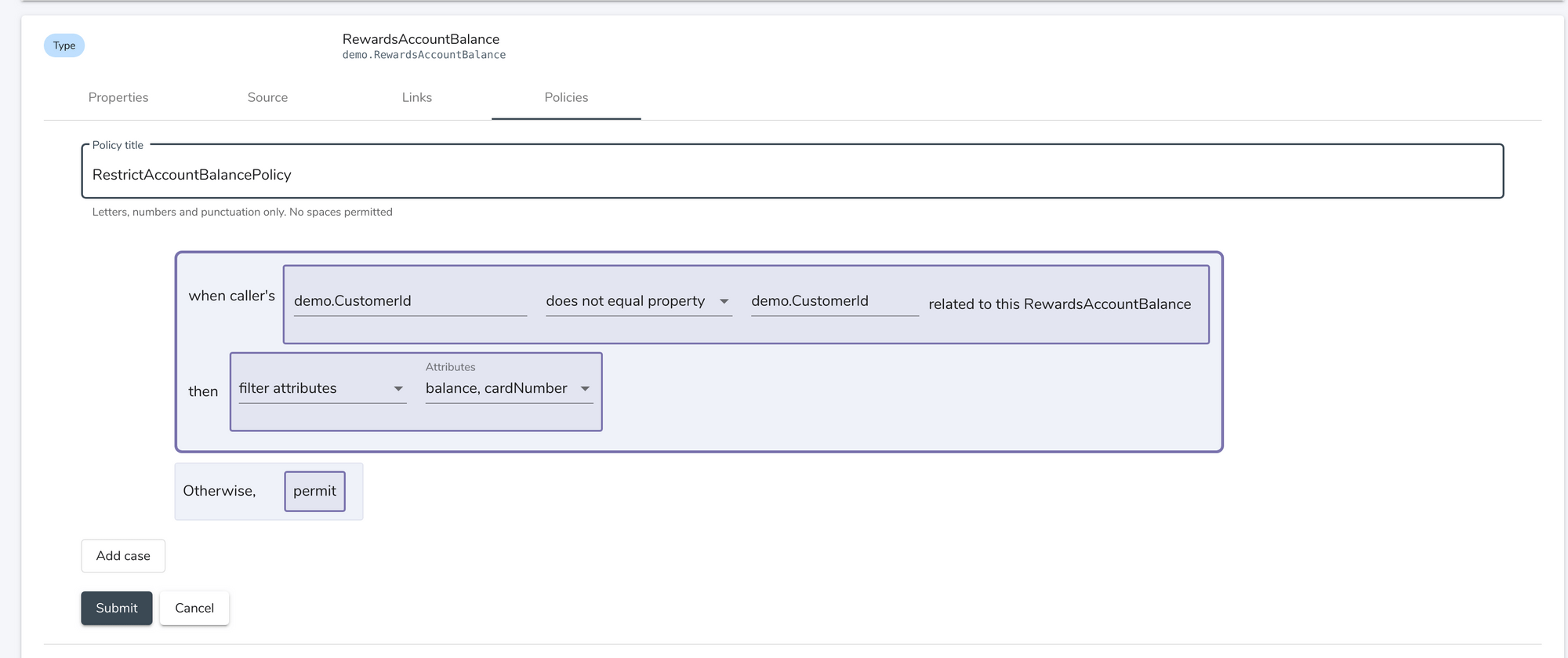
Task: Click the RewardsAccountBalance type heading
Action: click(x=420, y=39)
